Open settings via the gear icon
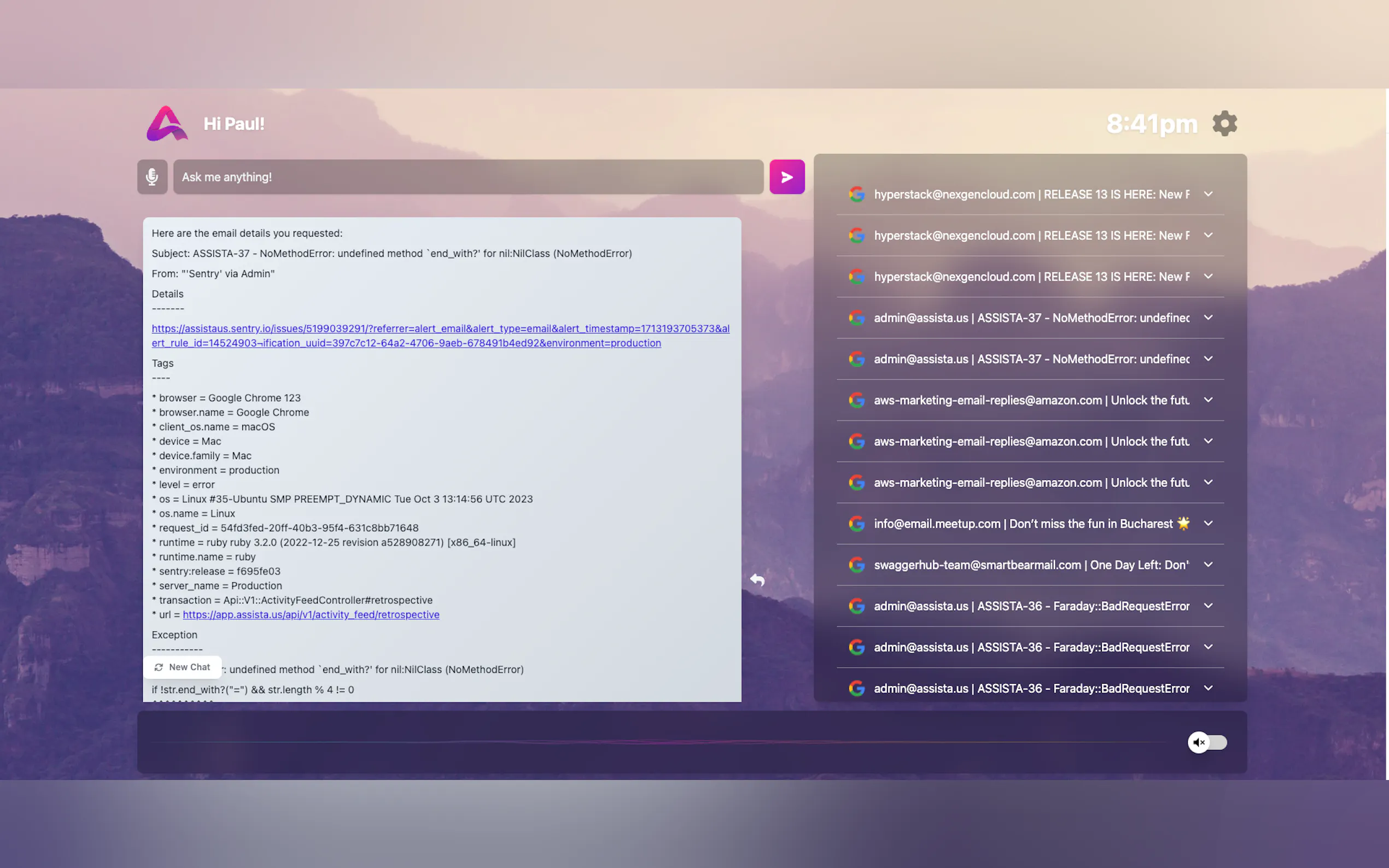The image size is (1389, 868). (1224, 124)
